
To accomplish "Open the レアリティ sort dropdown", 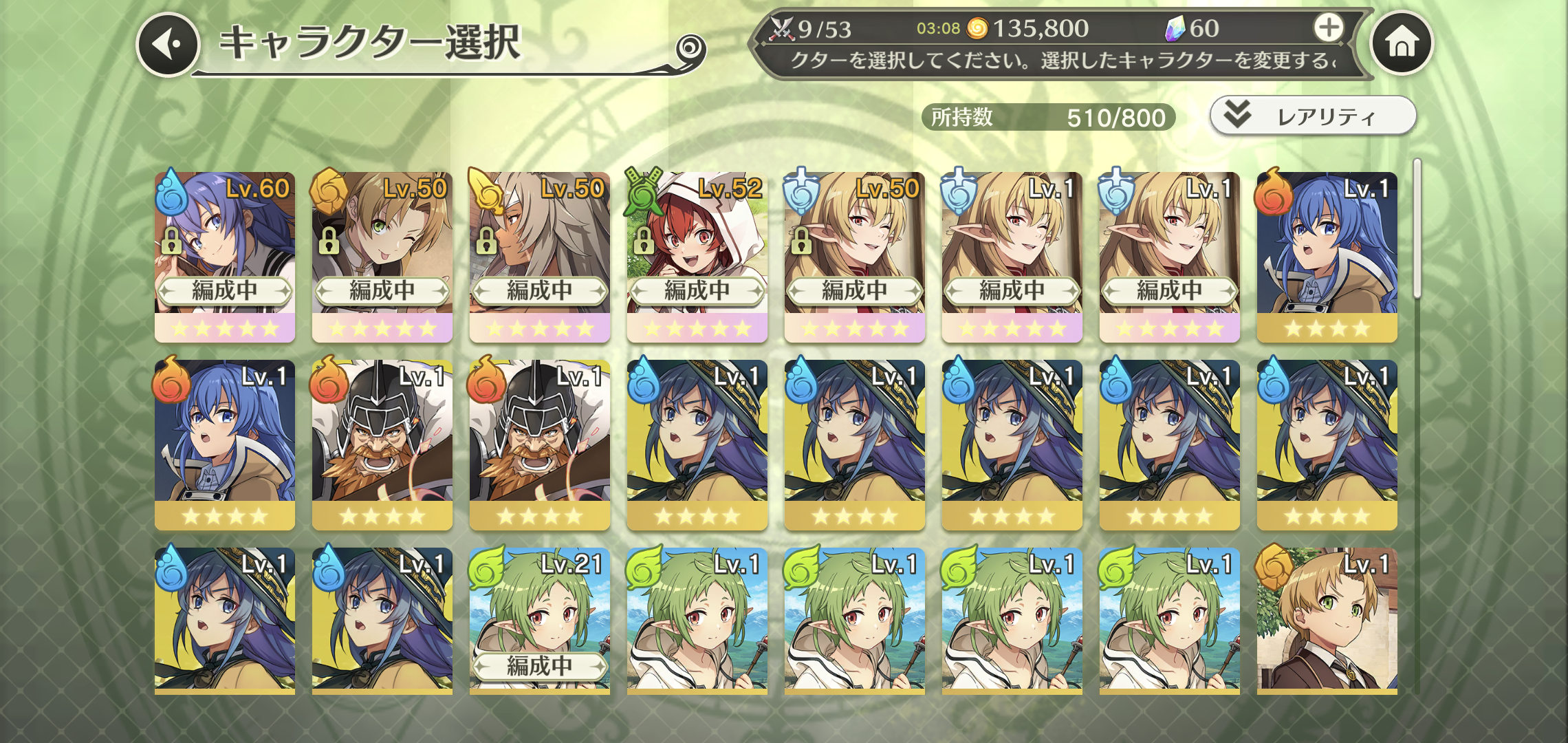I will pos(1313,116).
